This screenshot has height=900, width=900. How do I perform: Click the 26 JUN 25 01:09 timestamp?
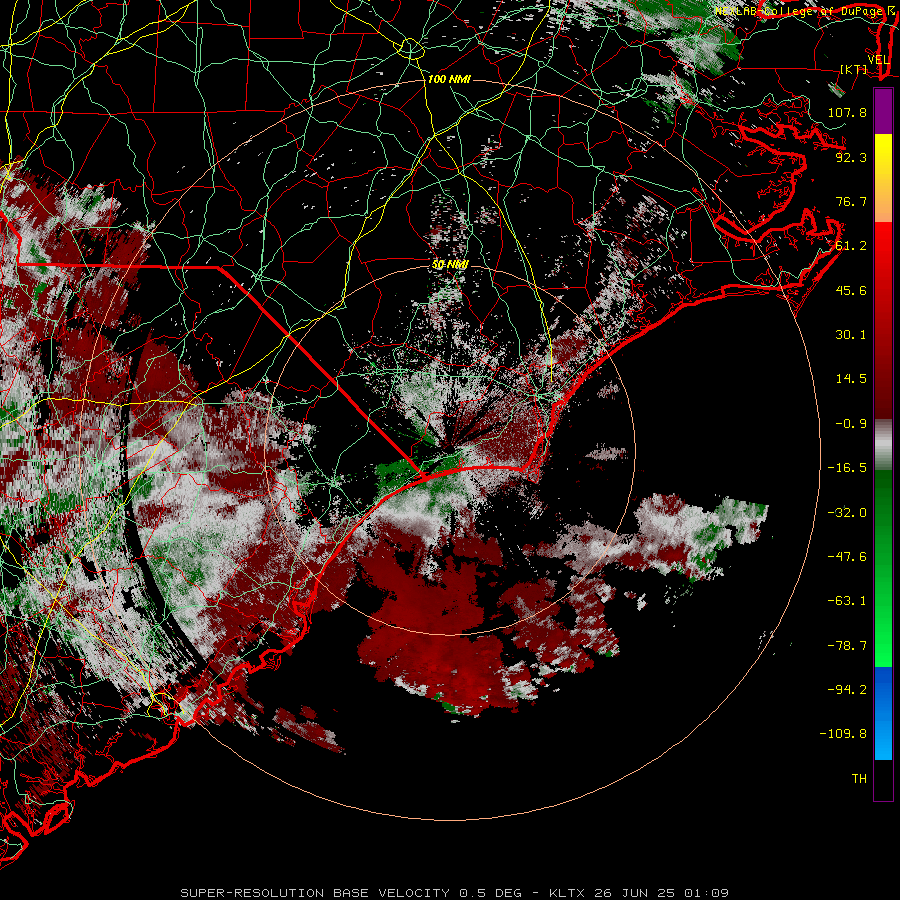tap(662, 893)
